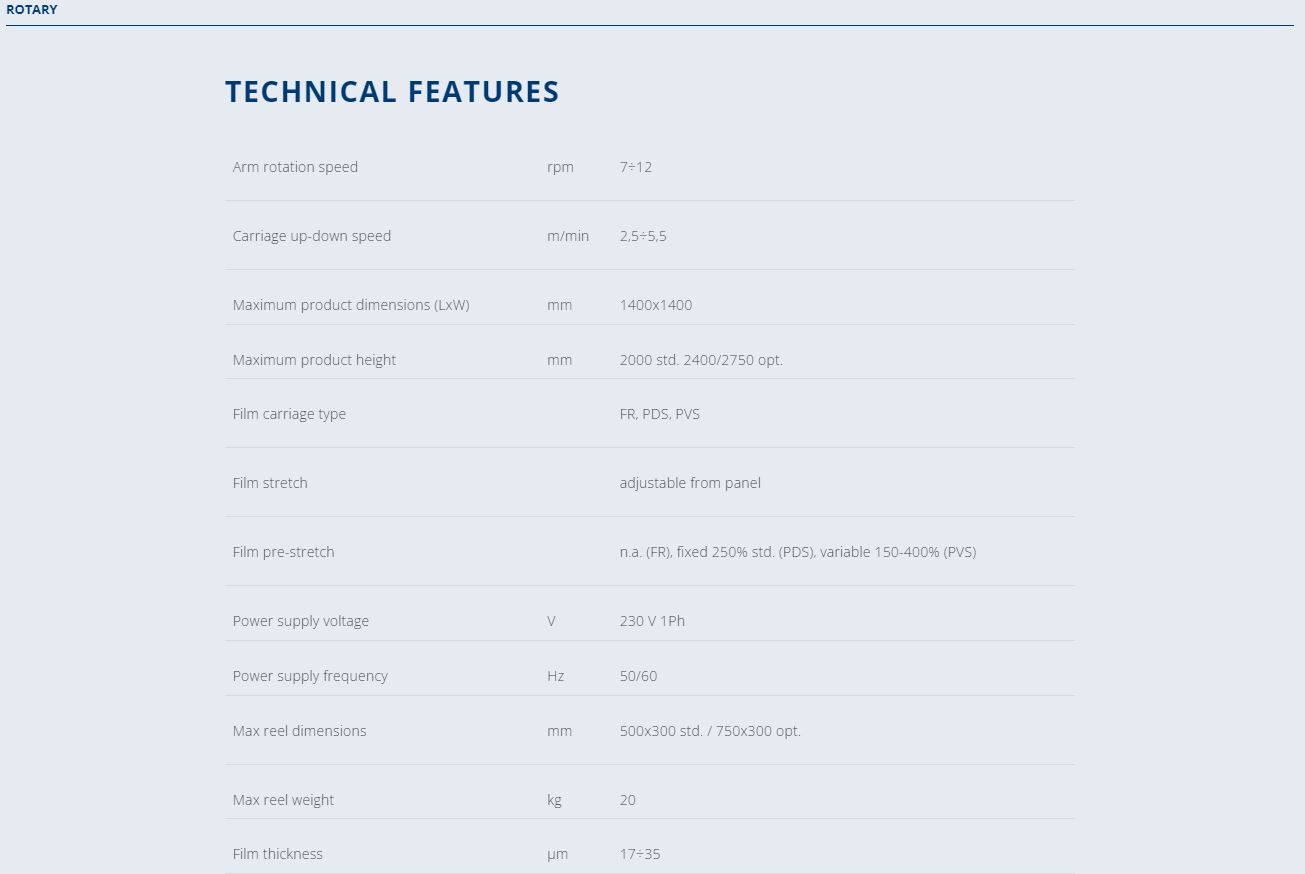Screen dimensions: 1305x874
Task: Select the 500x300 std. / 750x300 opt. value
Action: pyautogui.click(x=710, y=731)
